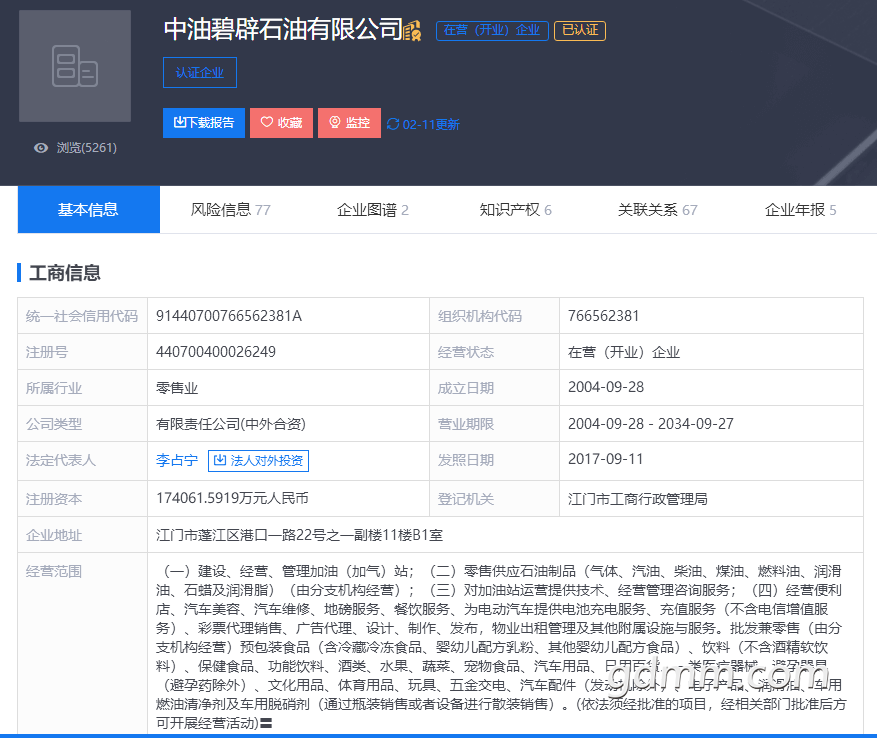877x738 pixels.
Task: Click credit code 91440700766562381A
Action: click(x=229, y=316)
